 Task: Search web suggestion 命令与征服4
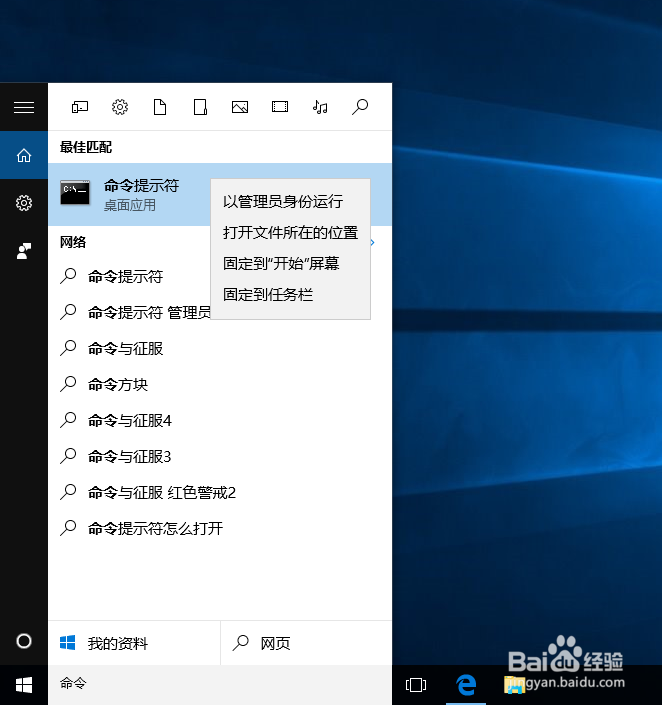pyautogui.click(x=220, y=420)
